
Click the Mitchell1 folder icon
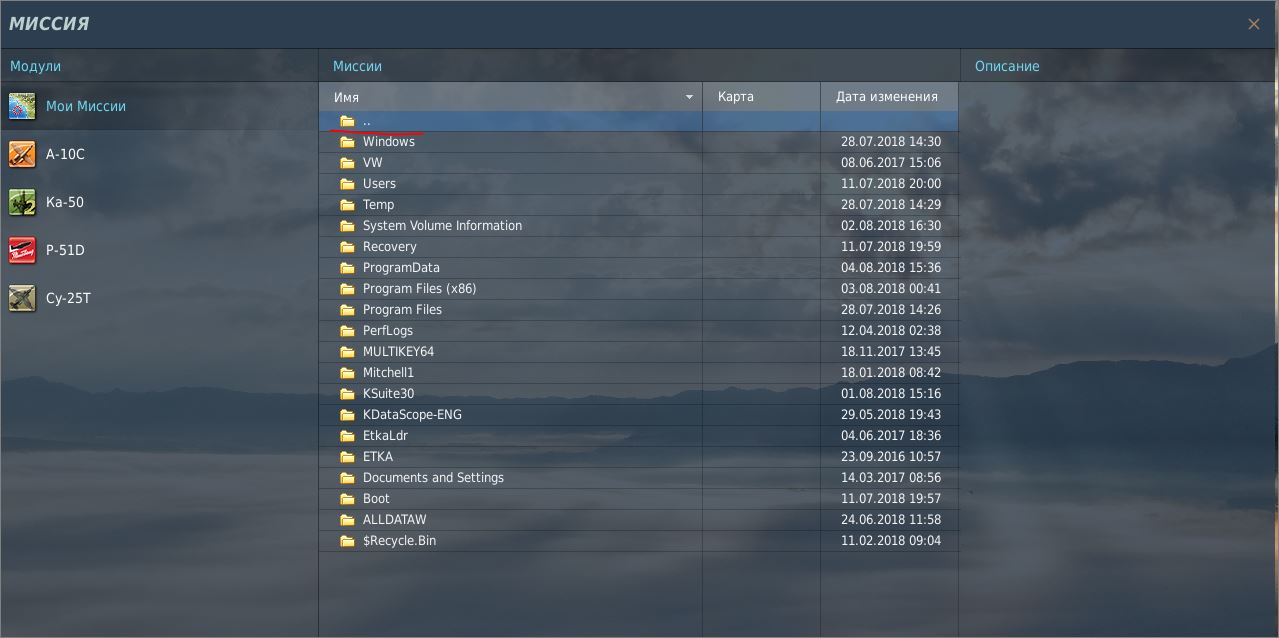pyautogui.click(x=347, y=373)
